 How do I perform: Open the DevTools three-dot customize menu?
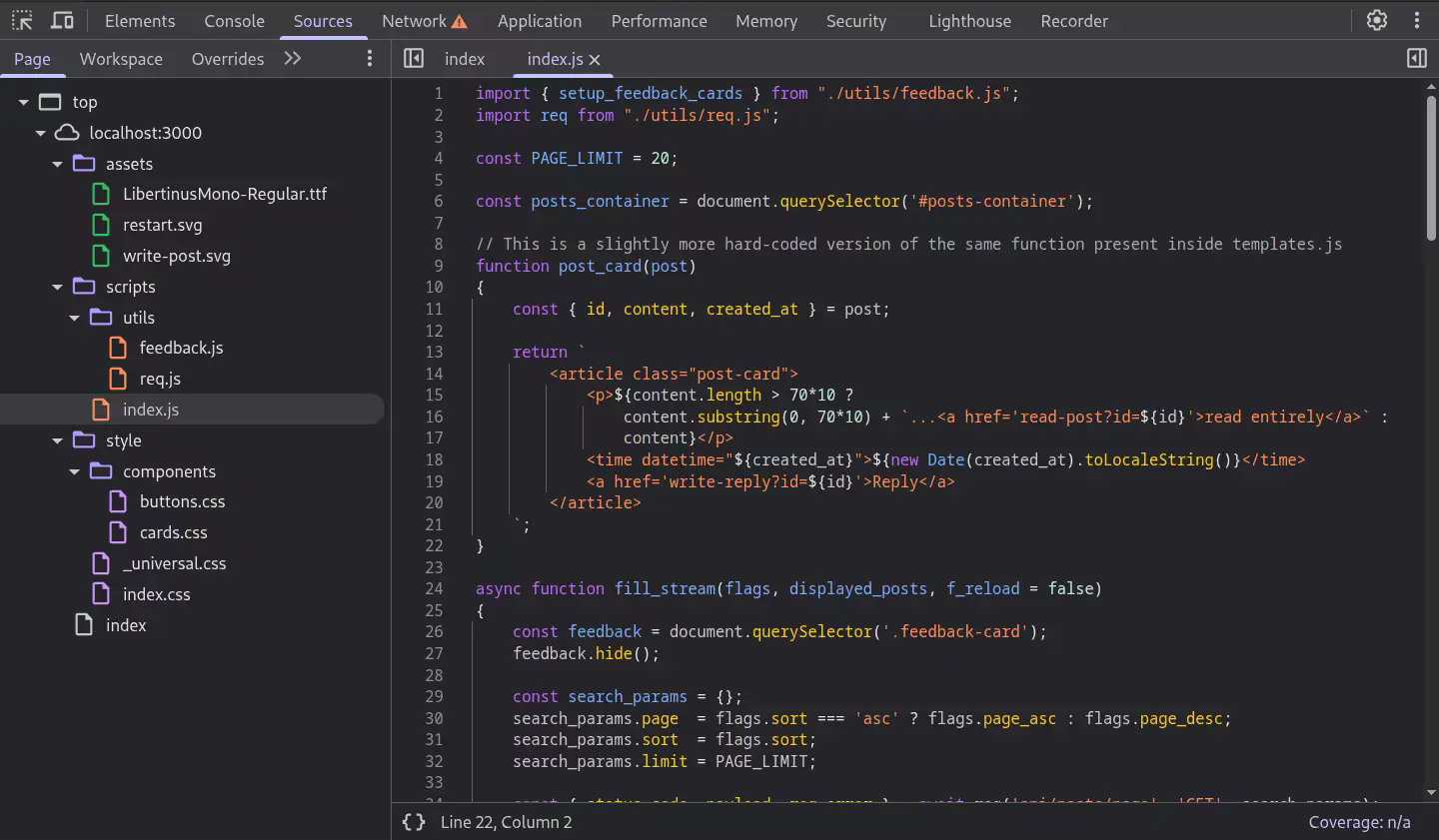pos(1417,20)
